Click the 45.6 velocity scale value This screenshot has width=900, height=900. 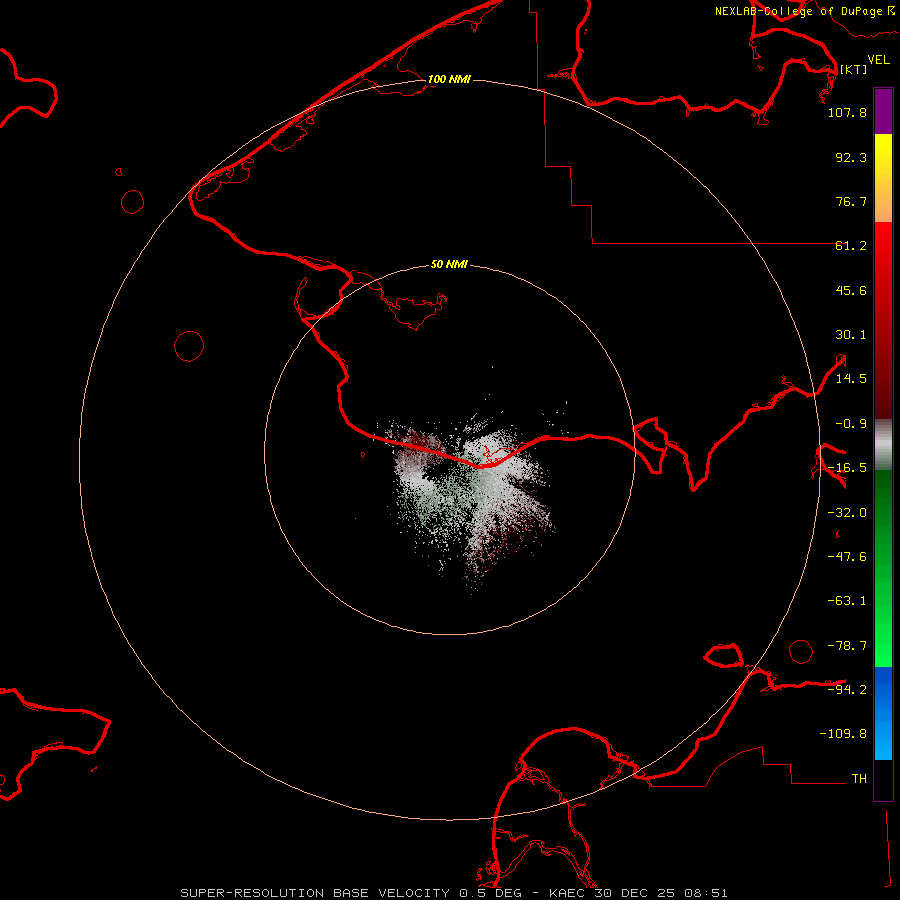point(851,290)
